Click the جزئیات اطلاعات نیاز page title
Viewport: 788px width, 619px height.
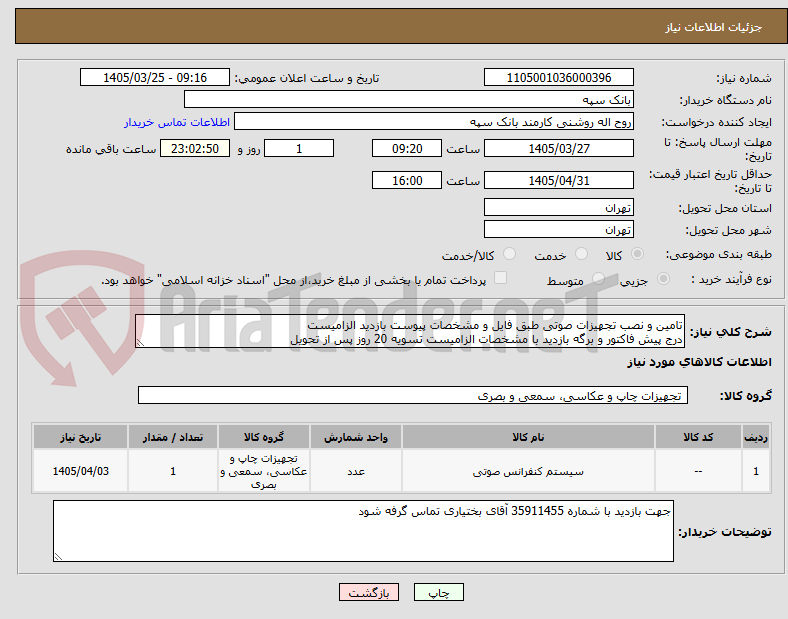713,27
